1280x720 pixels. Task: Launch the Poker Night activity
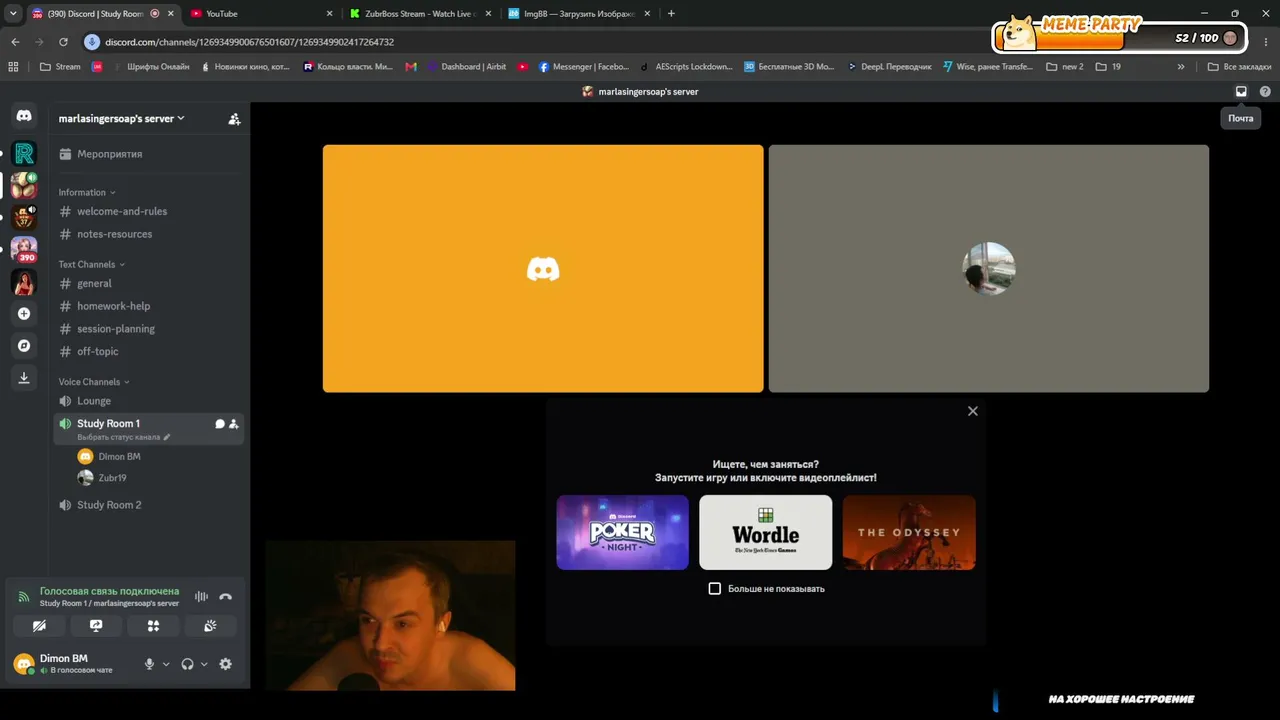point(623,532)
